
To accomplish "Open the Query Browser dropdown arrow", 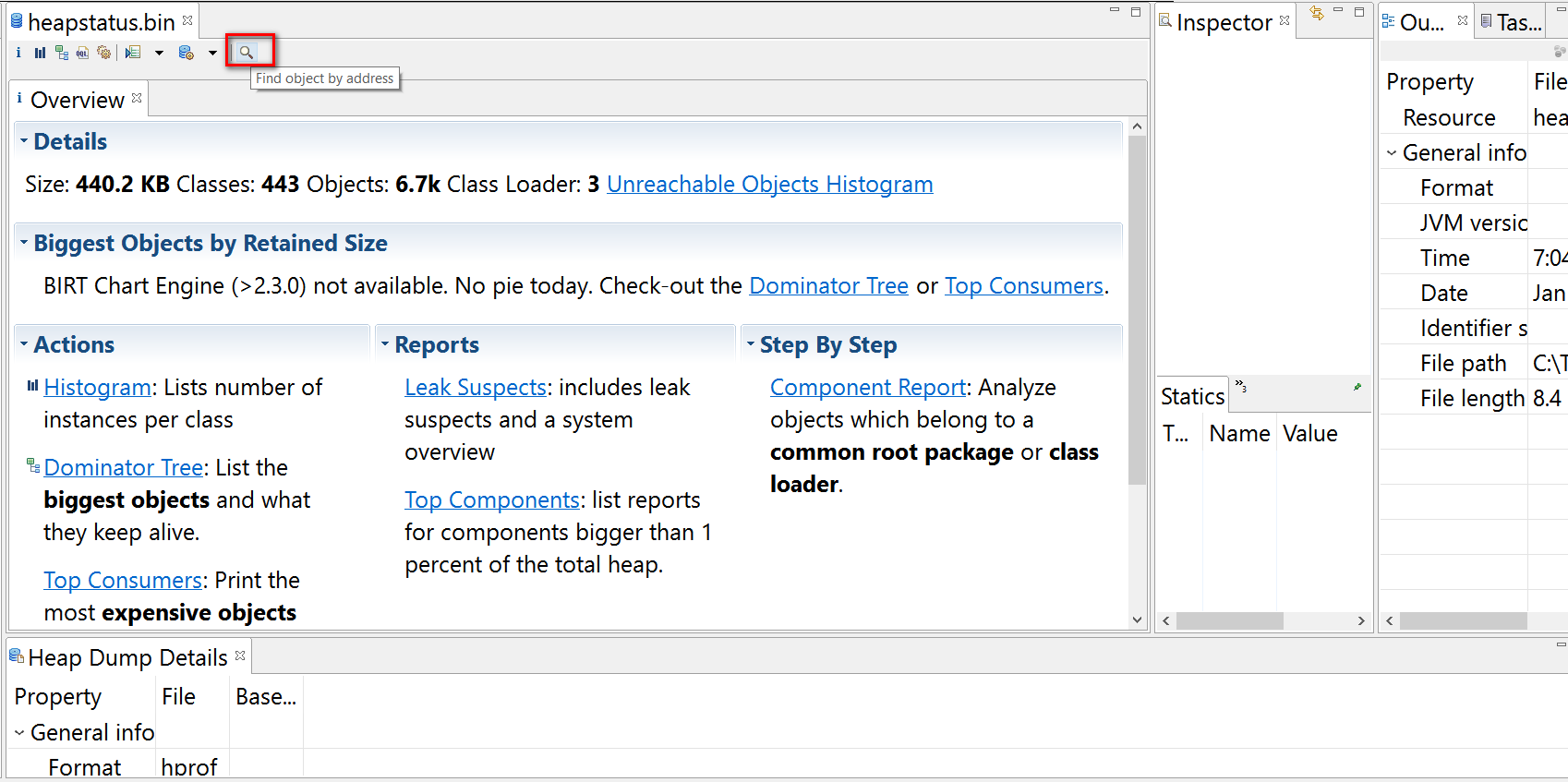I will click(x=212, y=53).
